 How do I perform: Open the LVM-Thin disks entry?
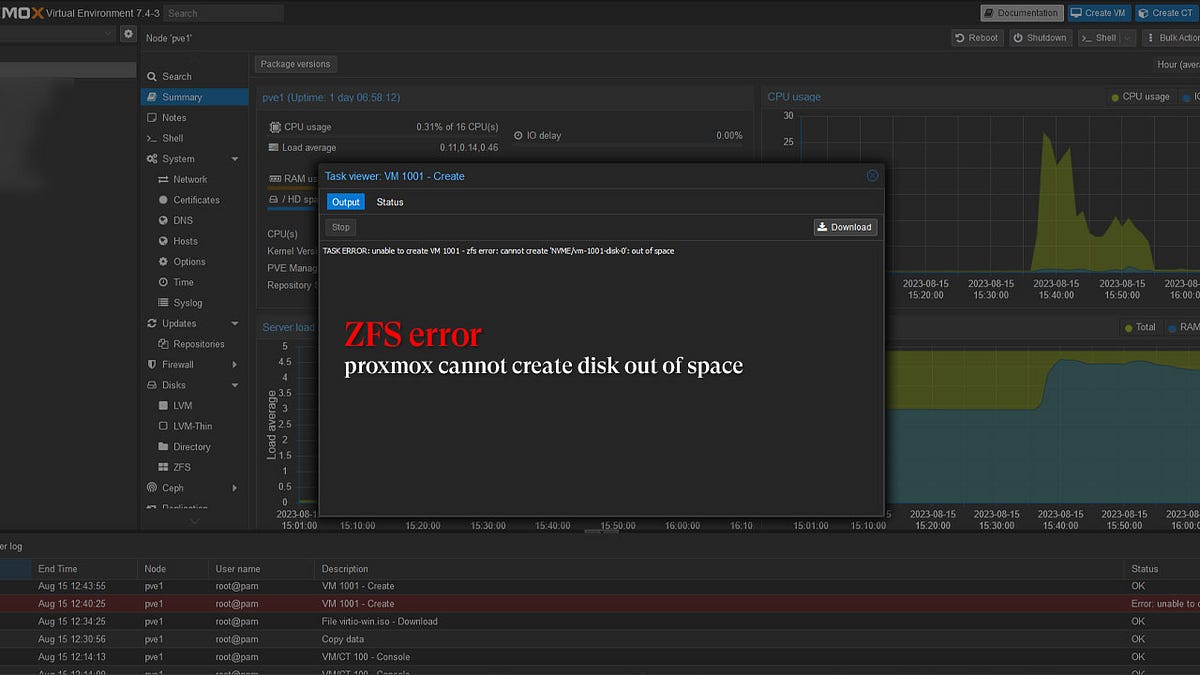click(192, 426)
